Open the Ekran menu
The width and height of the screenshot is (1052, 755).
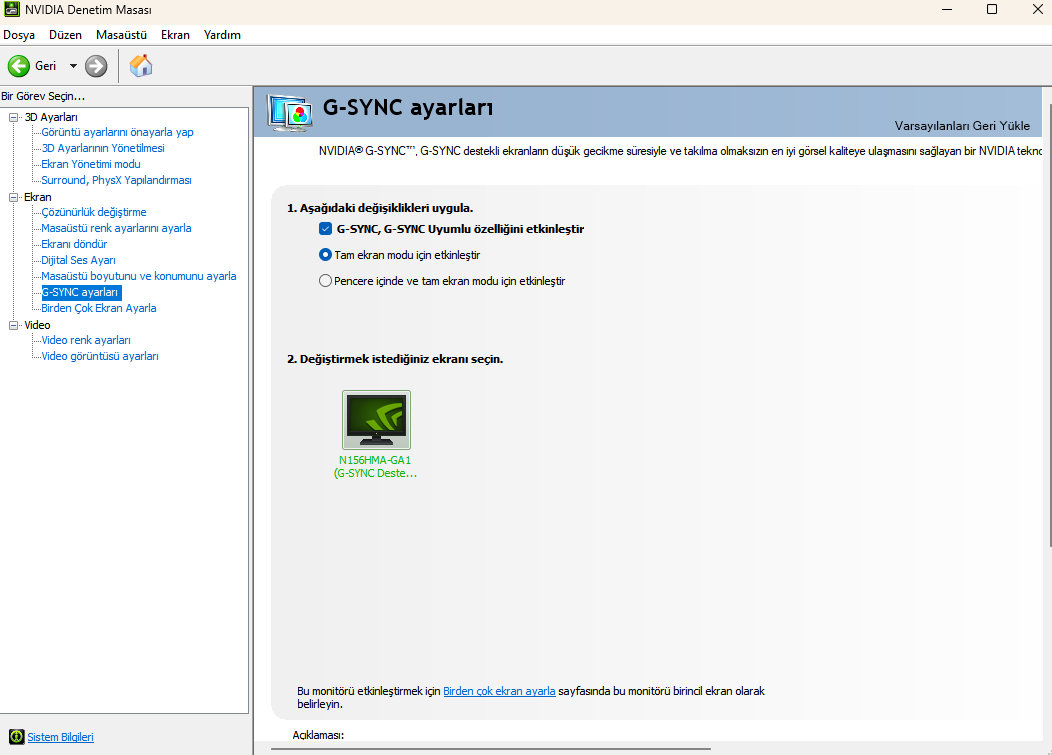coord(175,35)
